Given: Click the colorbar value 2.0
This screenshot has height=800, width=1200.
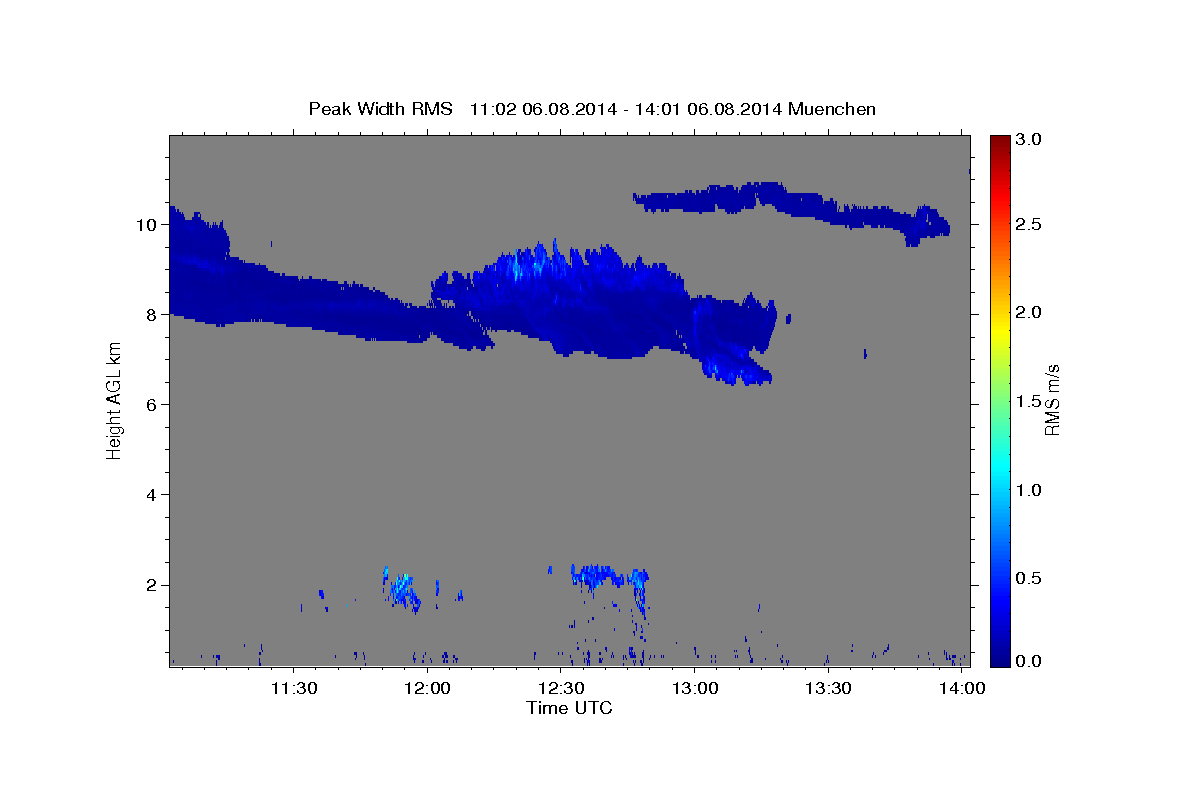Looking at the screenshot, I should (x=1029, y=312).
